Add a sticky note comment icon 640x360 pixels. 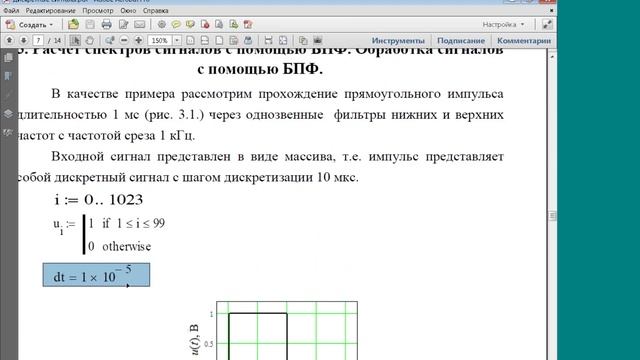click(176, 25)
